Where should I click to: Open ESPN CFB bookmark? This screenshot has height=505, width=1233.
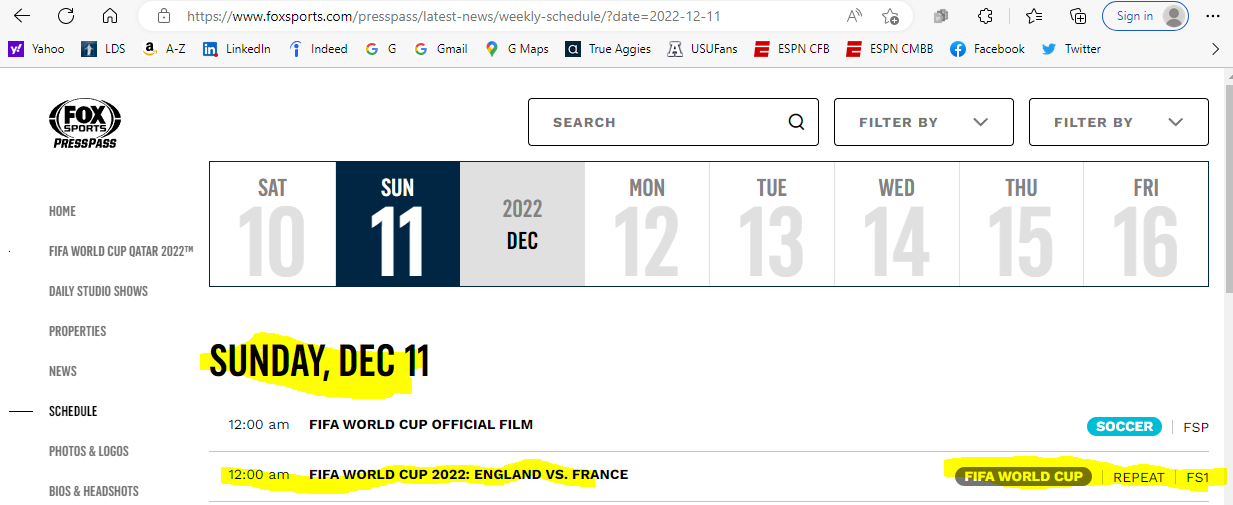pos(792,49)
